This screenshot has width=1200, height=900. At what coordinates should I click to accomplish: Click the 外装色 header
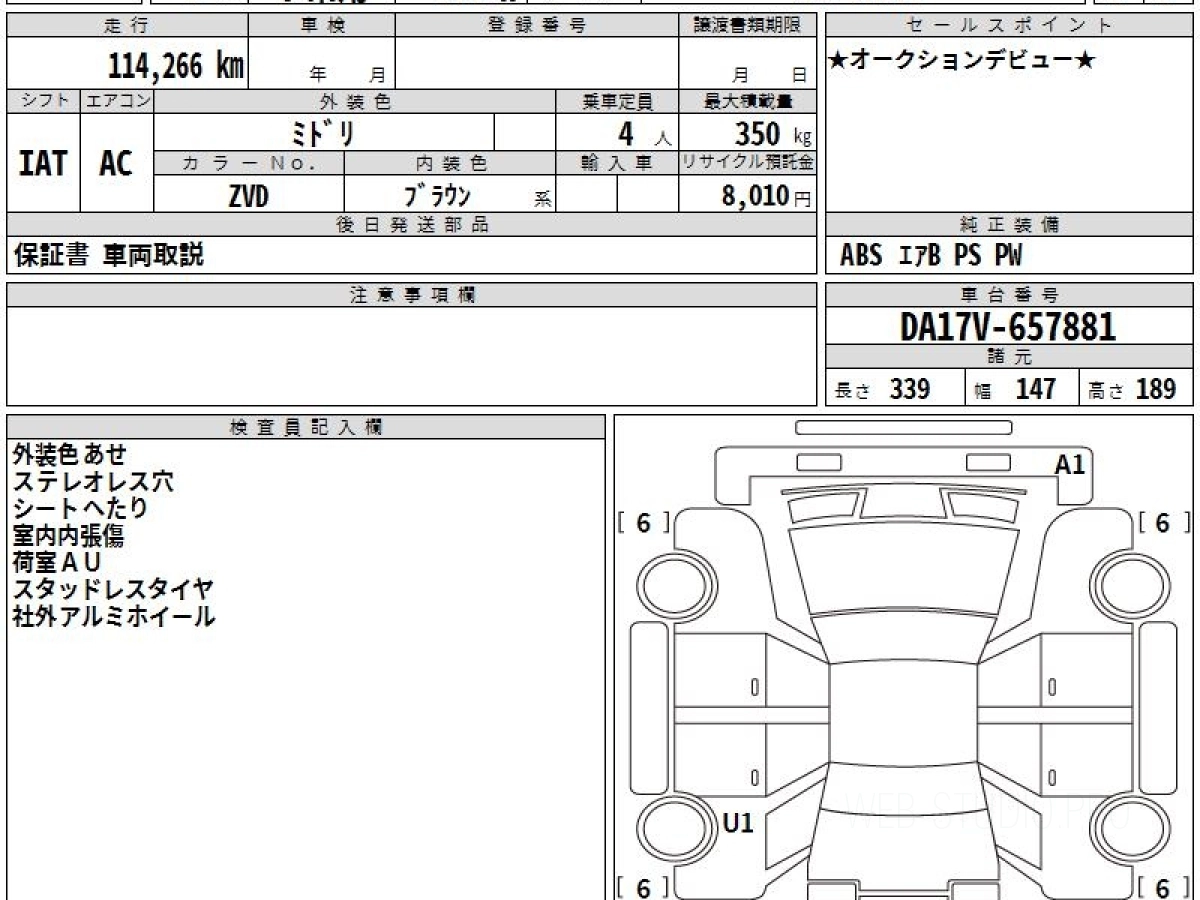point(355,101)
